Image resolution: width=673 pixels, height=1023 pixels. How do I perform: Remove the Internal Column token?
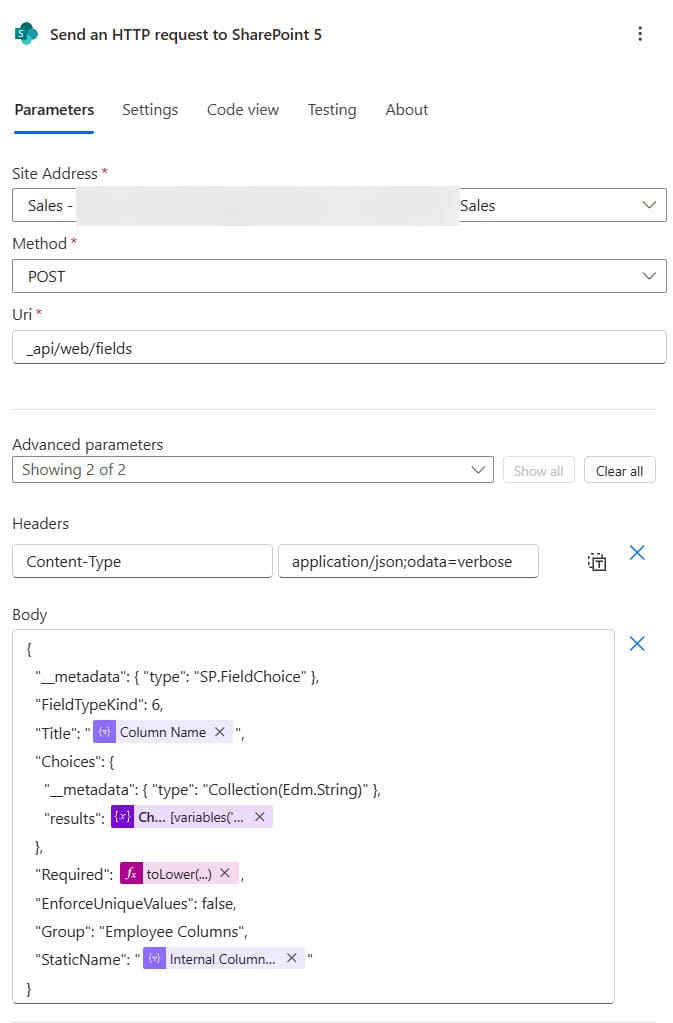(x=292, y=958)
